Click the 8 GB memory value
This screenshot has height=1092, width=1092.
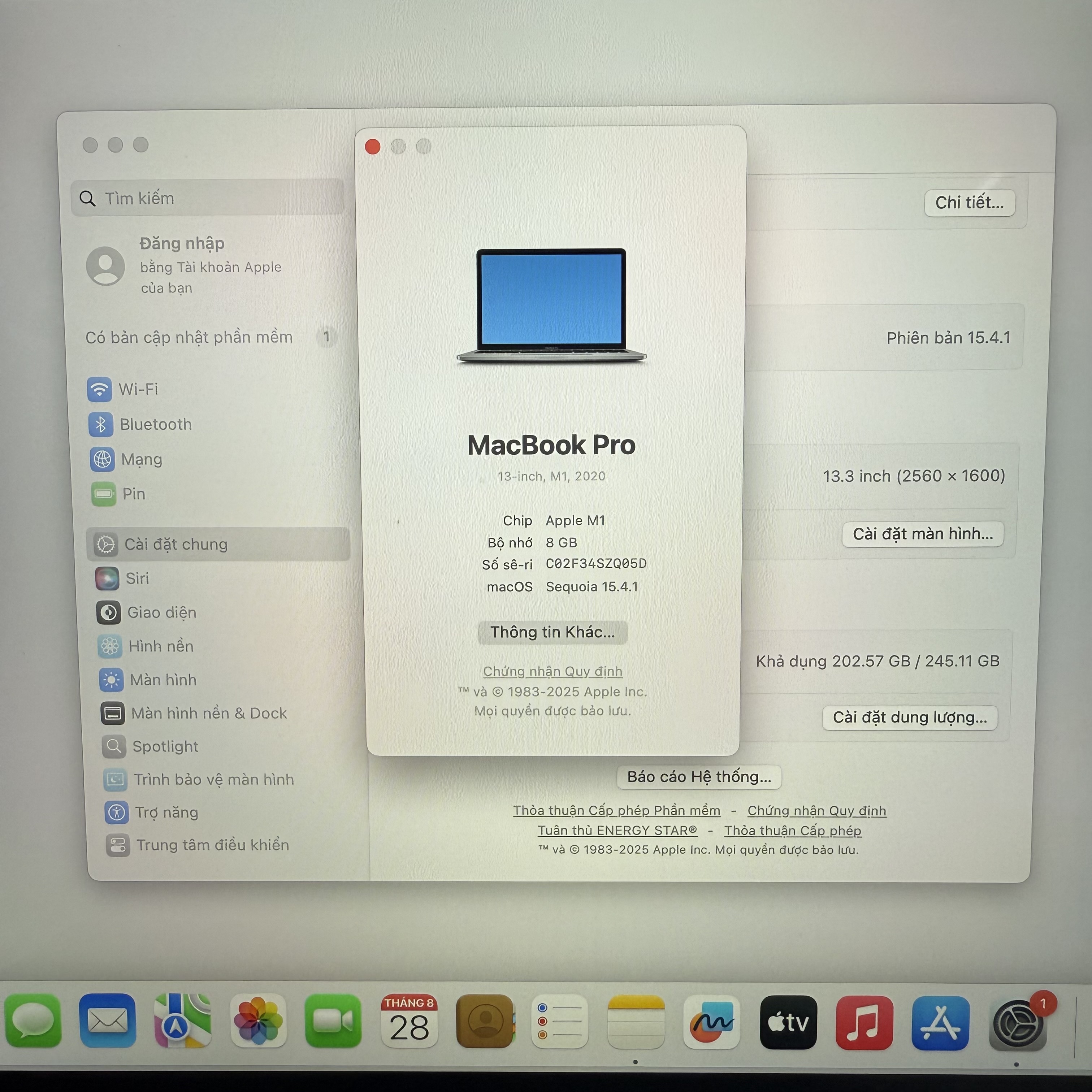click(561, 543)
